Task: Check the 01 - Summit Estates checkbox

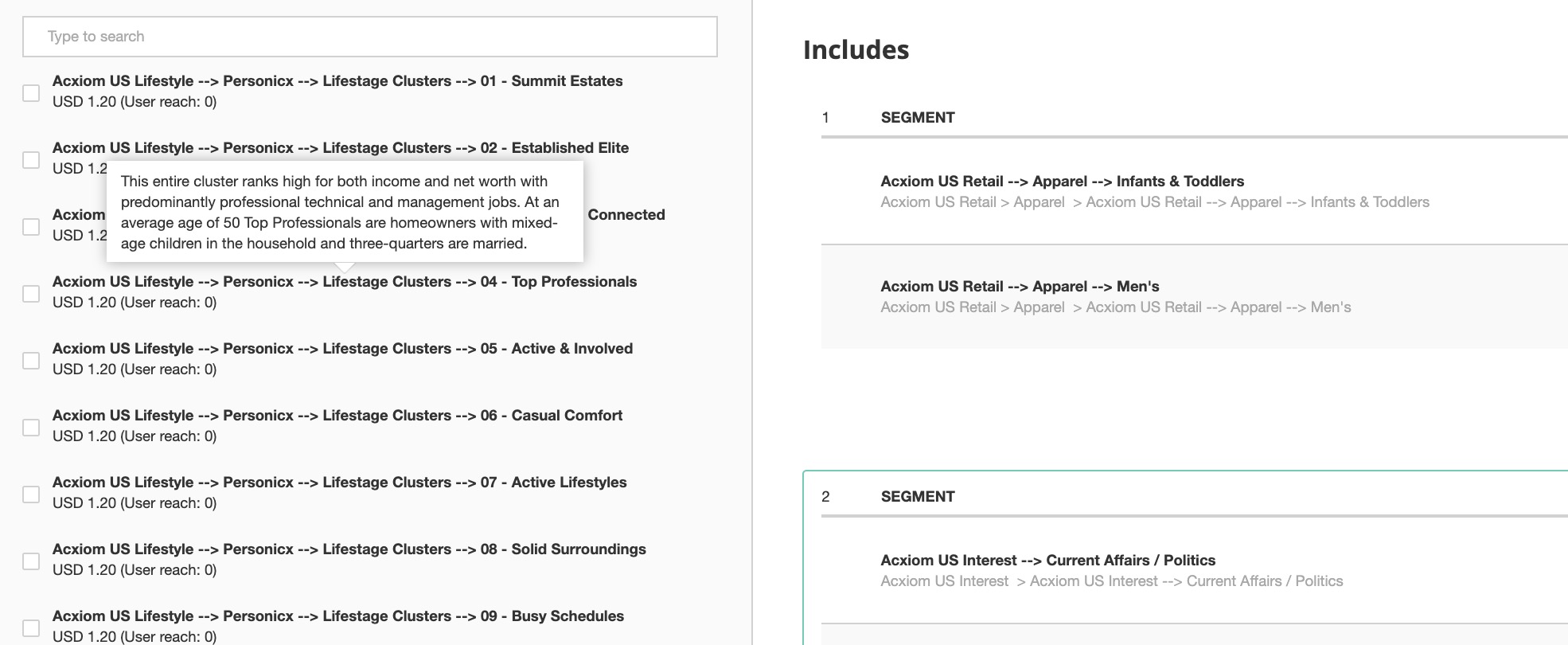Action: click(x=31, y=93)
